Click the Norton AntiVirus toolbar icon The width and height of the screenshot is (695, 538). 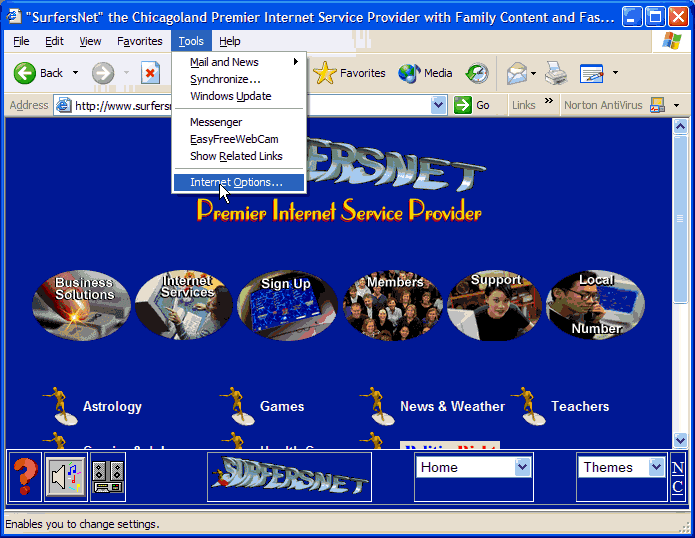click(x=657, y=105)
